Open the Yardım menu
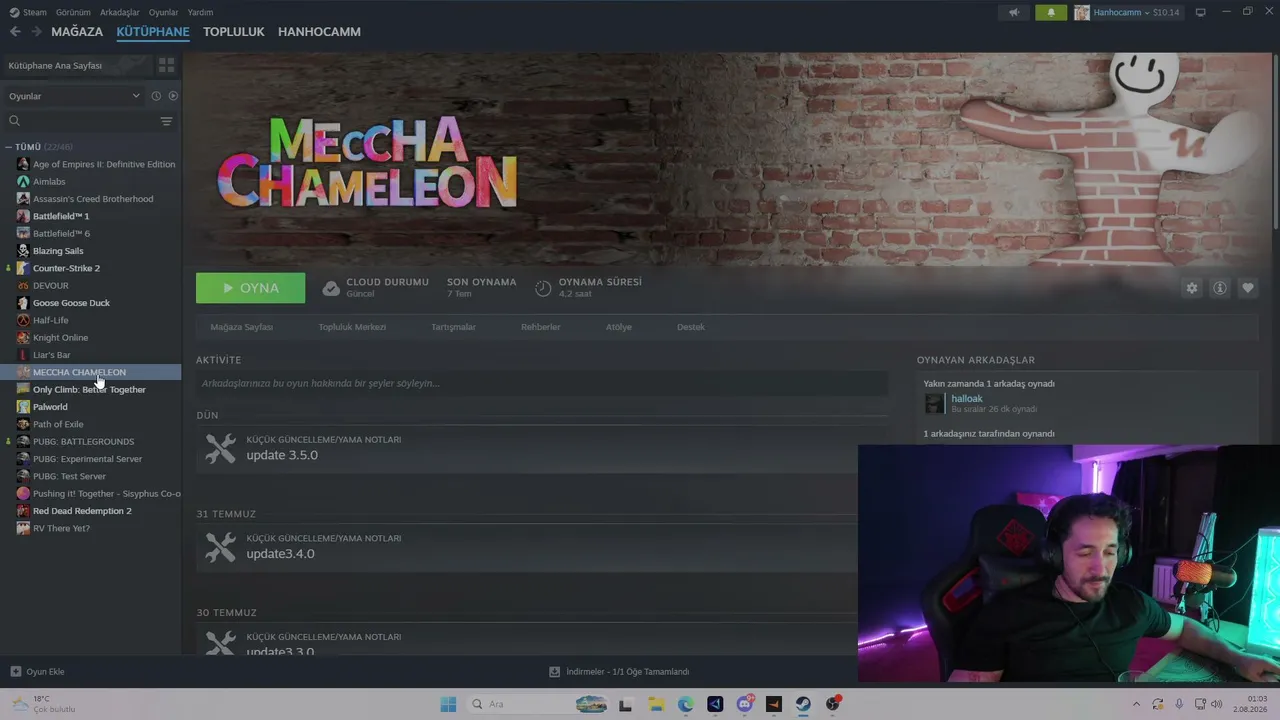Image resolution: width=1280 pixels, height=720 pixels. [x=200, y=12]
